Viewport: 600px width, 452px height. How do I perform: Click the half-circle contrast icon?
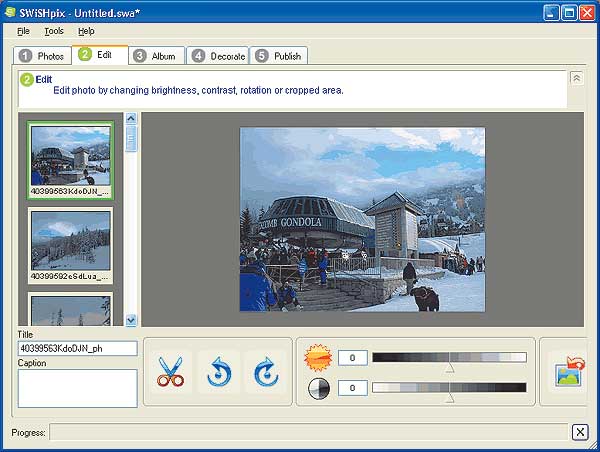[x=317, y=388]
